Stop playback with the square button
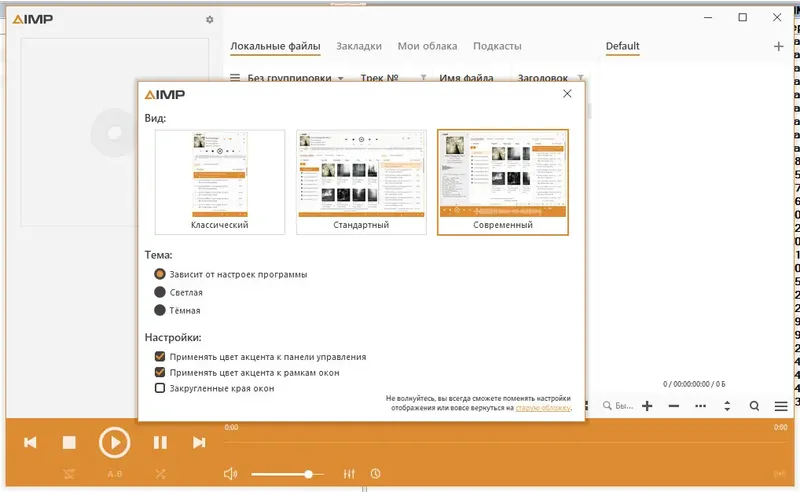This screenshot has height=492, width=800. pos(69,442)
